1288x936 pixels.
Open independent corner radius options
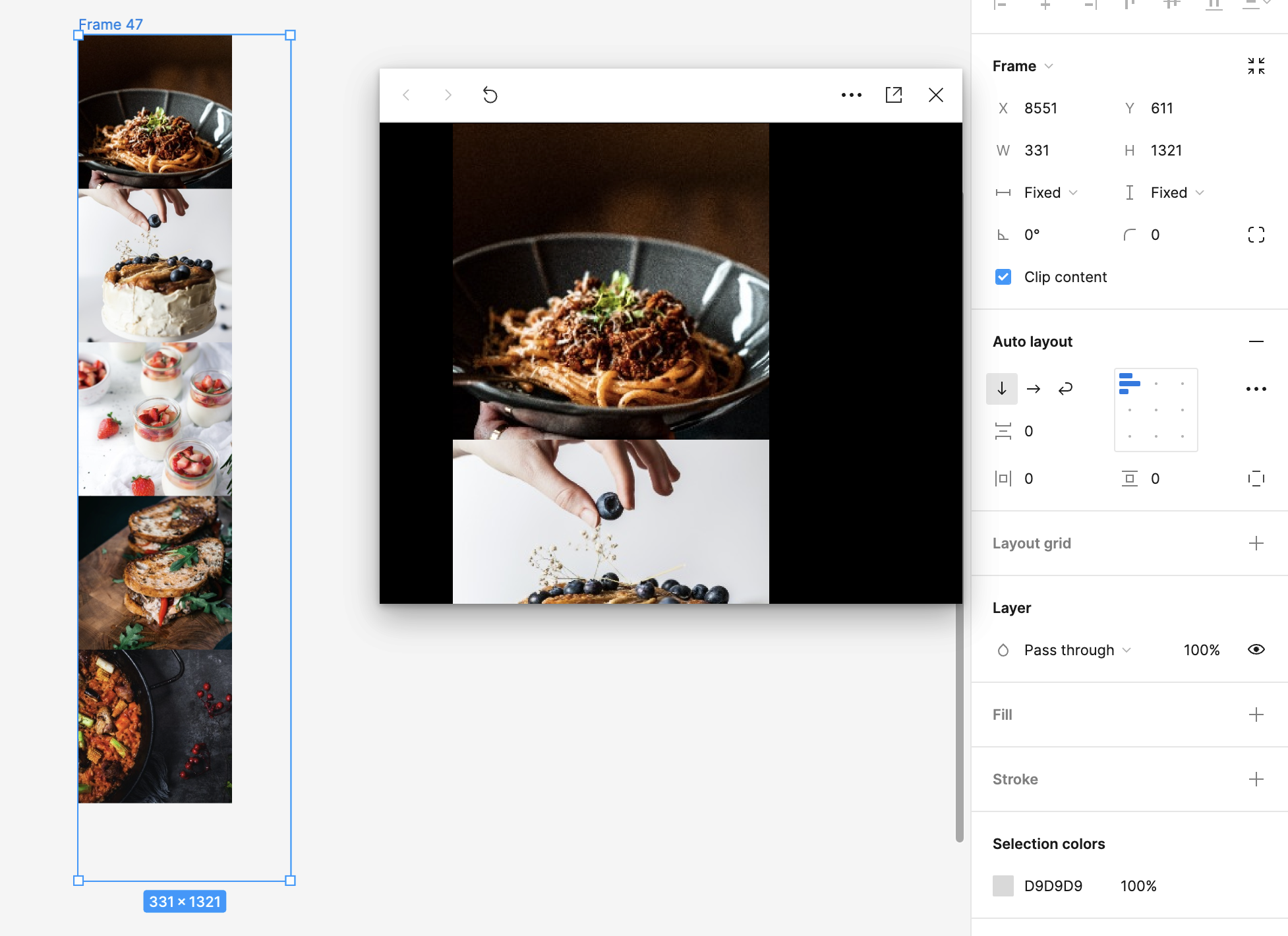1256,235
